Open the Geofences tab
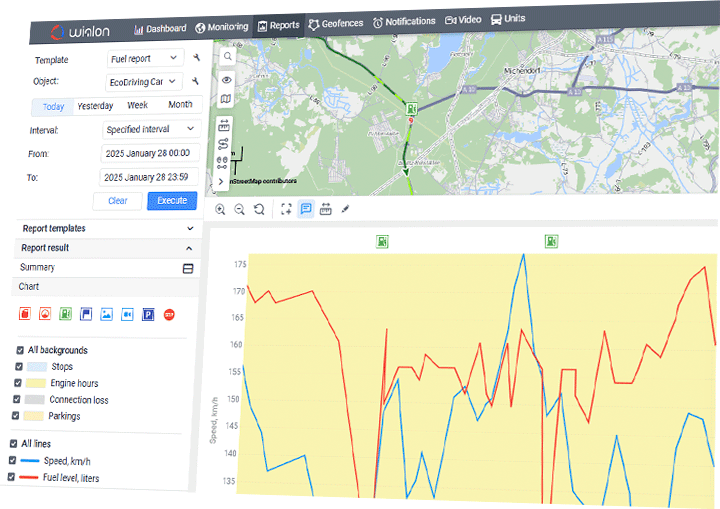The width and height of the screenshot is (720, 509). coord(337,23)
